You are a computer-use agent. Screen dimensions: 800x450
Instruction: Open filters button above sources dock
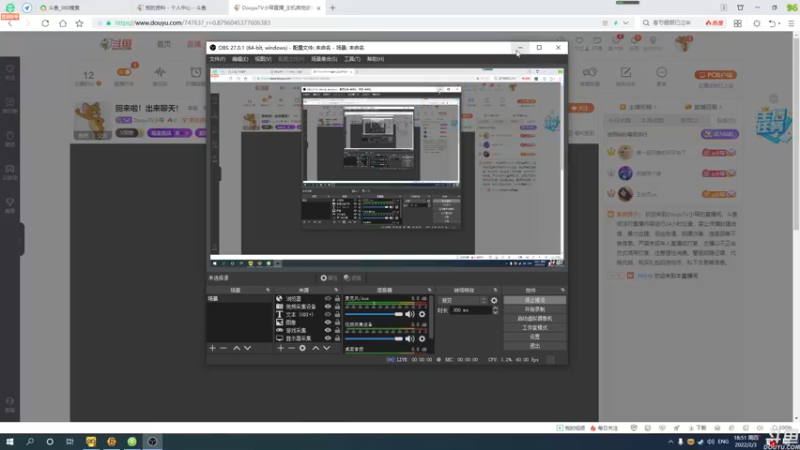tap(353, 278)
